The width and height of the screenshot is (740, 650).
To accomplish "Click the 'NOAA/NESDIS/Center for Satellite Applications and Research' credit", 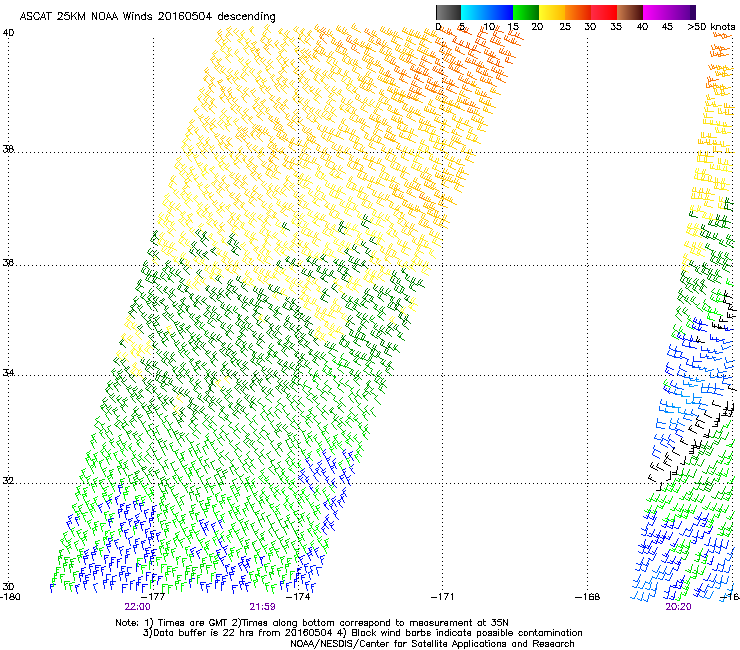I will 432,644.
